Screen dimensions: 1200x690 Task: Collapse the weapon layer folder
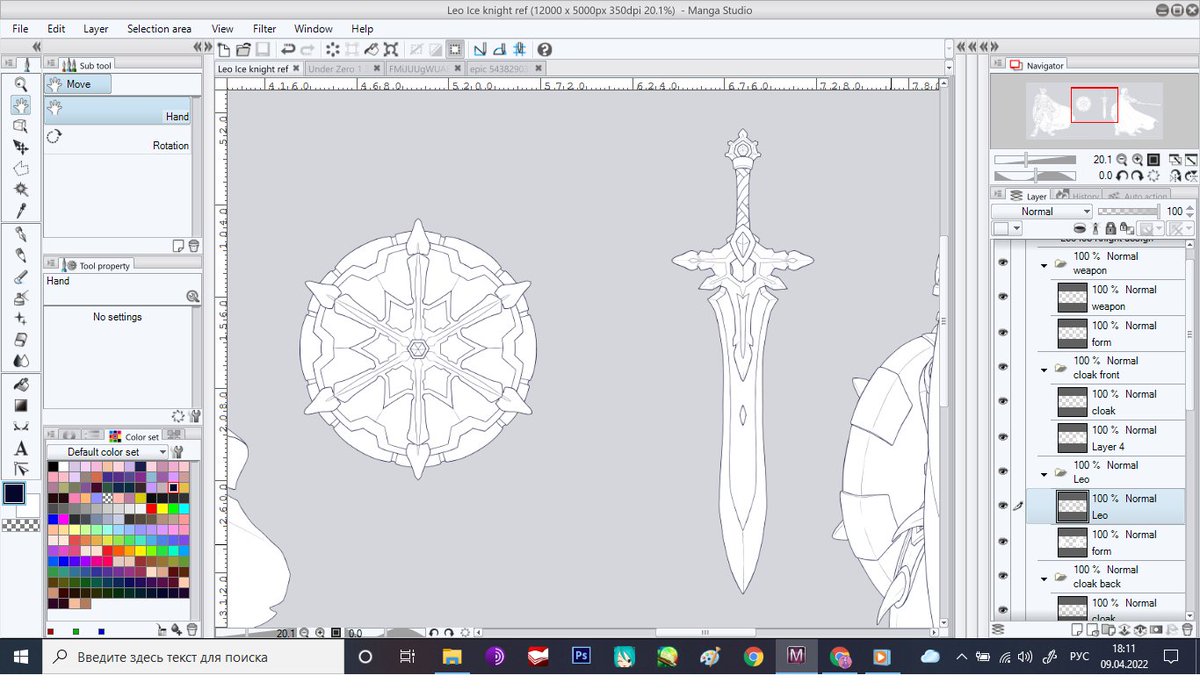[1044, 265]
